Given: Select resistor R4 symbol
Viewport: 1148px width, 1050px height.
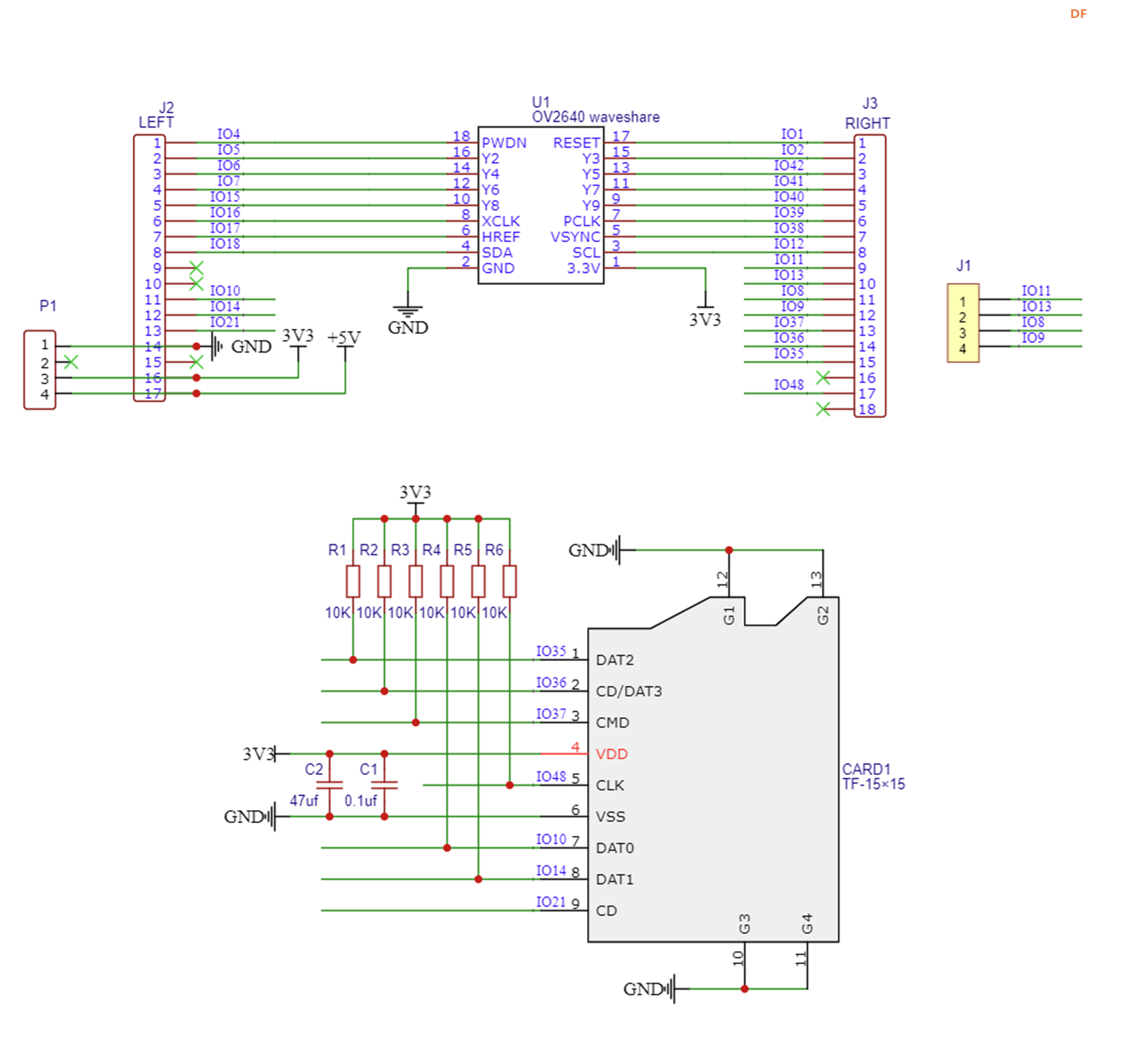Looking at the screenshot, I should (x=447, y=581).
